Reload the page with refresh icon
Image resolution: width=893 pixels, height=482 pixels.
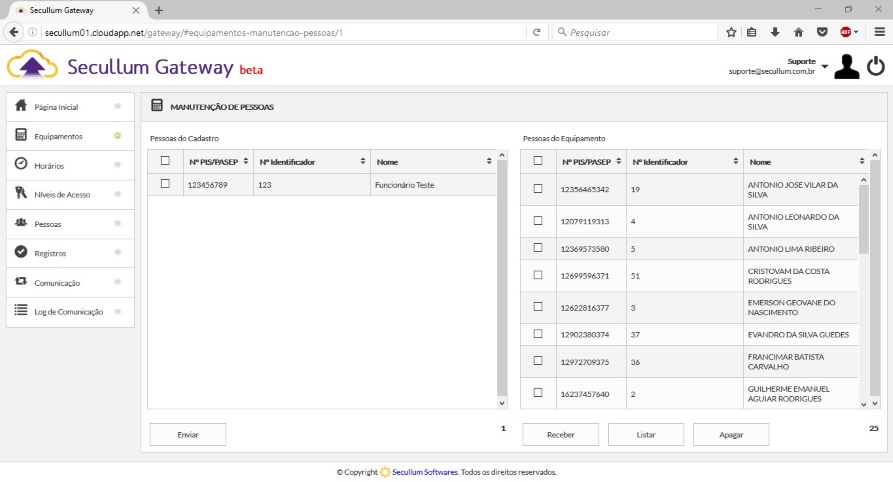point(537,32)
